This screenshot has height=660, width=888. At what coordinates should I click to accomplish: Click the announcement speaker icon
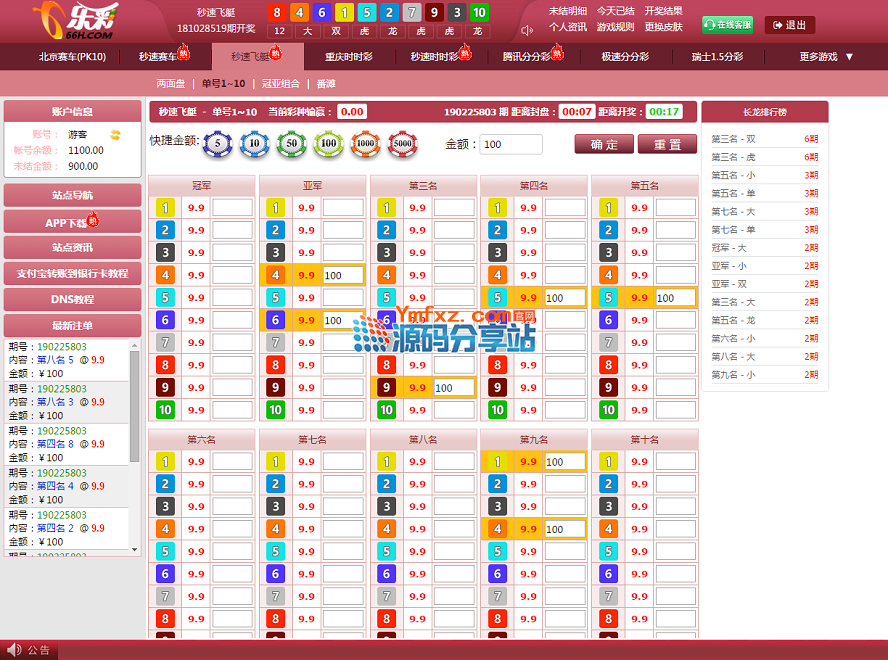[14, 650]
